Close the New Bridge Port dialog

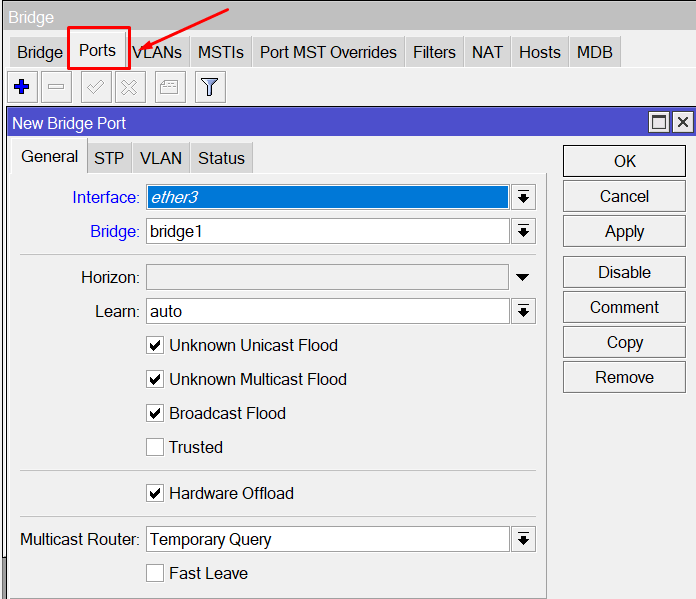click(683, 122)
